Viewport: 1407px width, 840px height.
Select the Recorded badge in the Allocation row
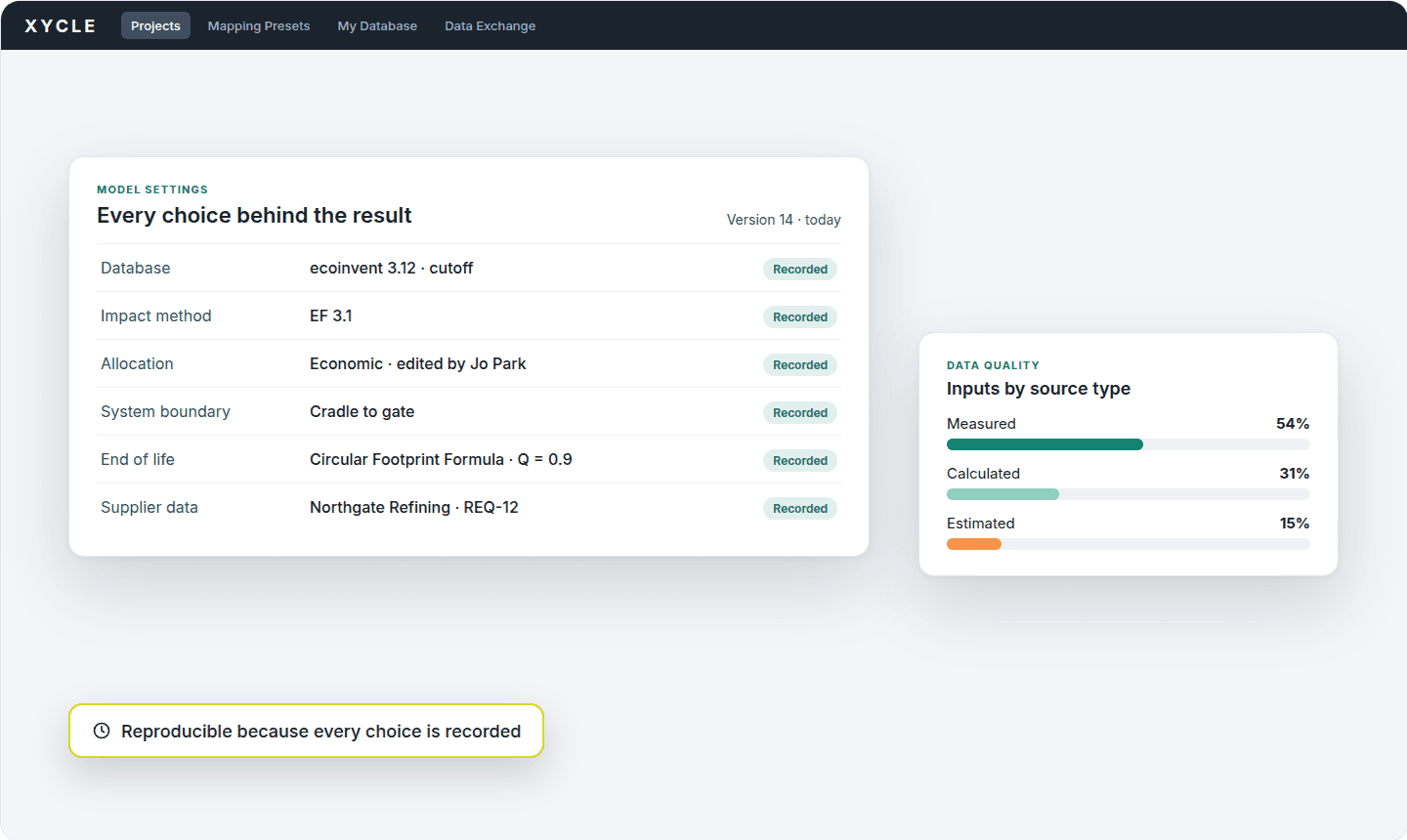(800, 364)
